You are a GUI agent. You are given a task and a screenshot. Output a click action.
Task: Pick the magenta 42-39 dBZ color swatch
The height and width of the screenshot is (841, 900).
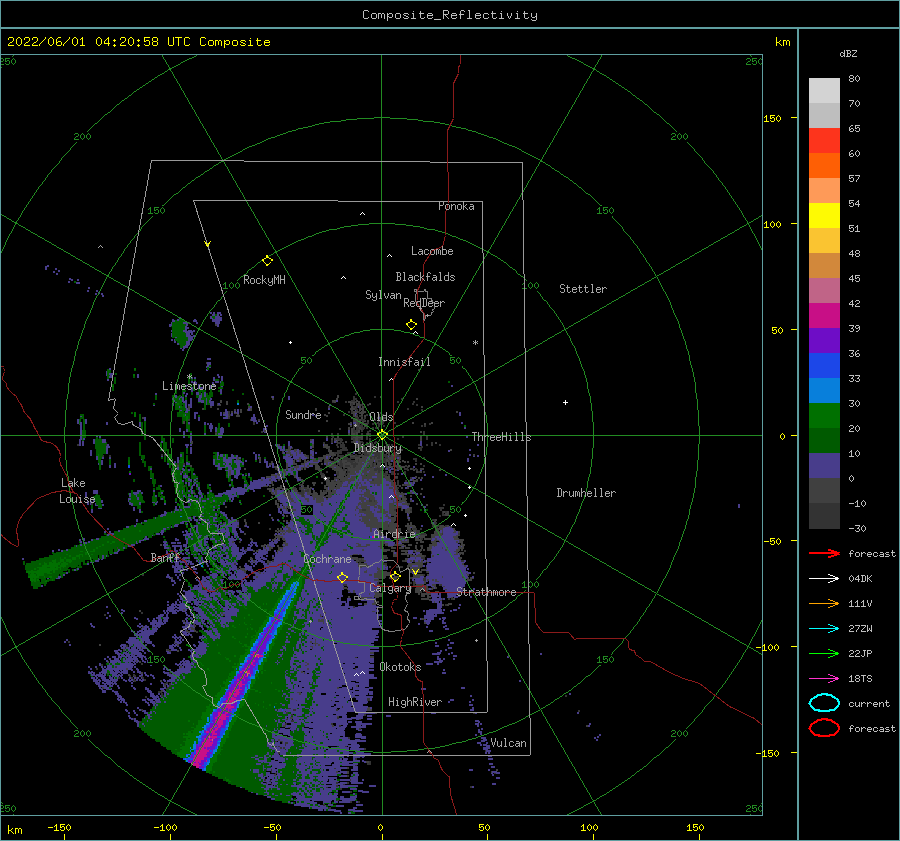coord(824,316)
